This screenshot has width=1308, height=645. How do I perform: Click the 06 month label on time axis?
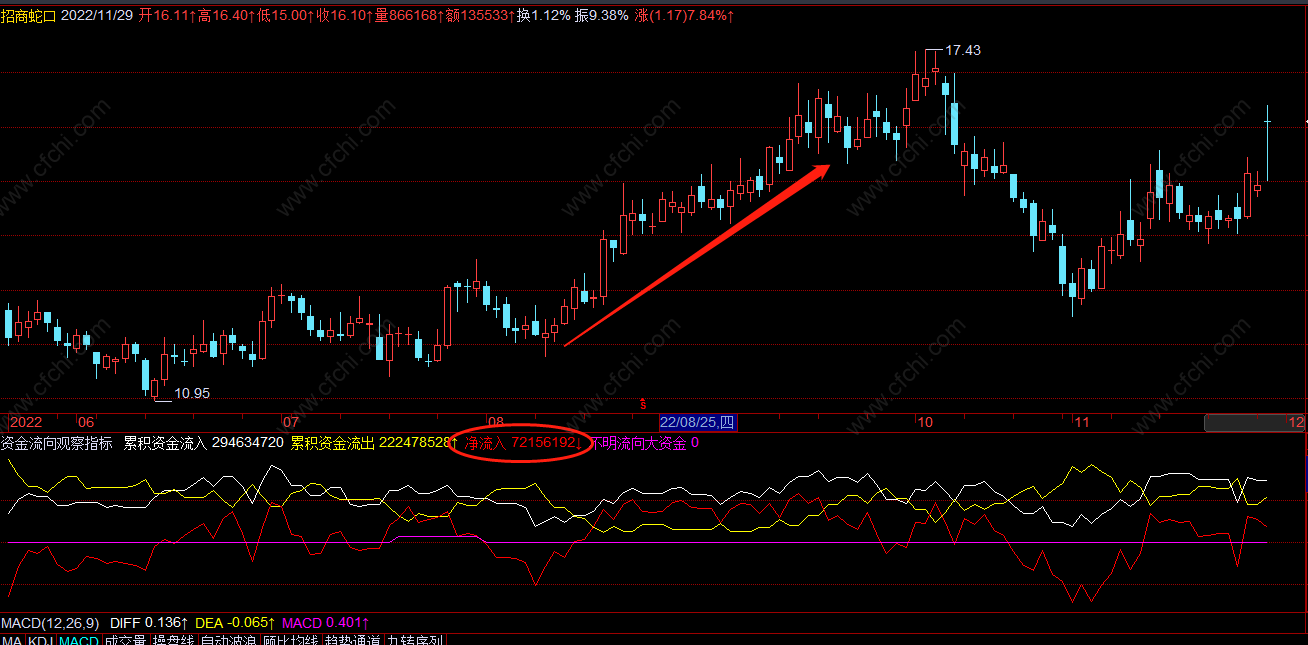(x=86, y=423)
